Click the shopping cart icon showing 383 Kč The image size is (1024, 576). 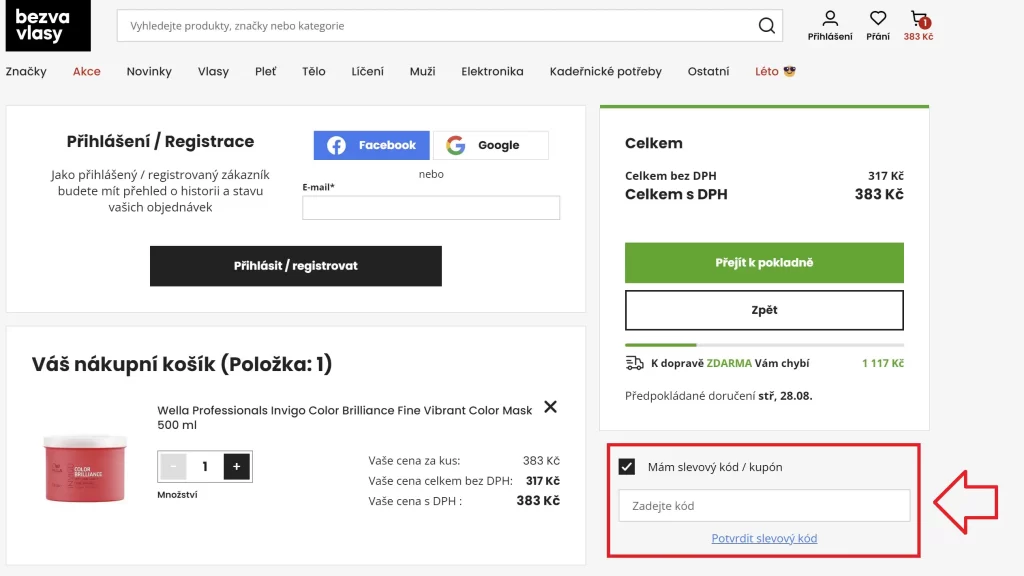pyautogui.click(x=919, y=18)
